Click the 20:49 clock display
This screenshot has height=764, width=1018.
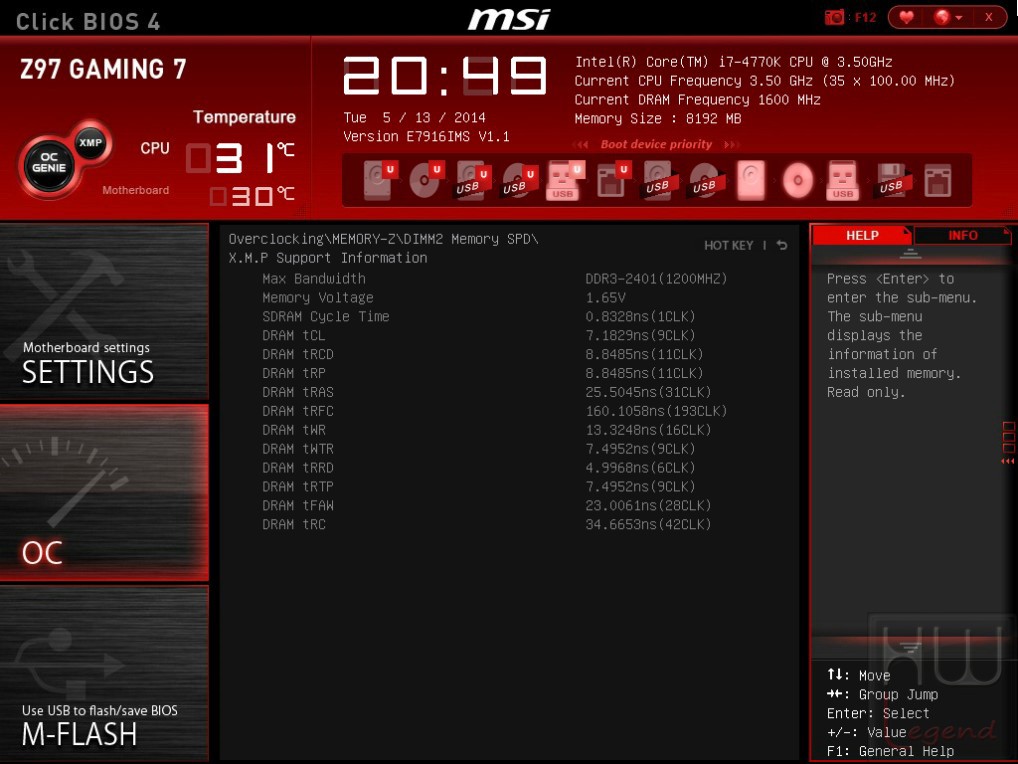tap(445, 75)
